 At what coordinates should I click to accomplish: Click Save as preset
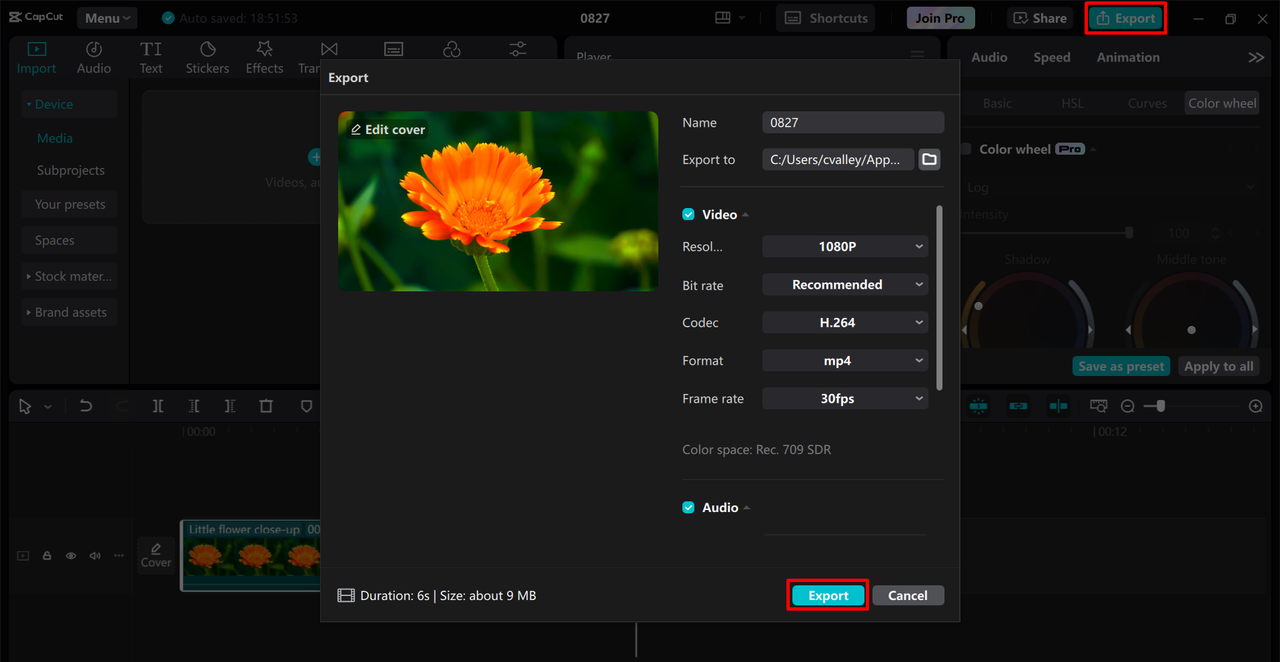(1121, 367)
